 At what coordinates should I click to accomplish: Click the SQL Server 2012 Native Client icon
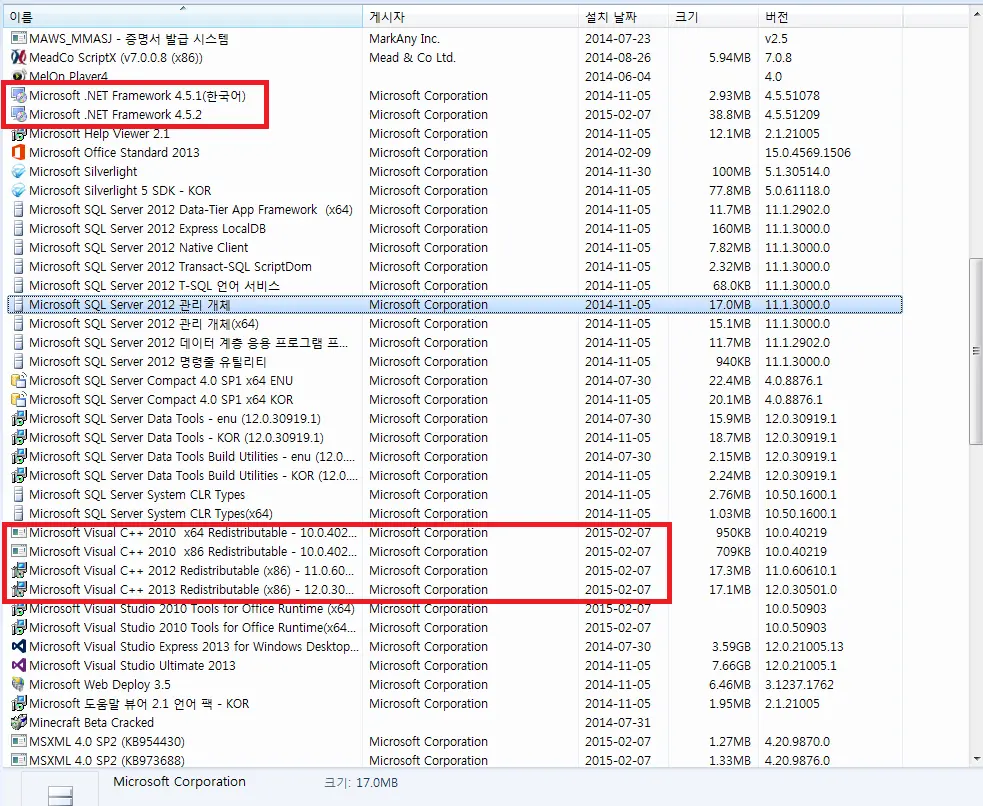(19, 248)
